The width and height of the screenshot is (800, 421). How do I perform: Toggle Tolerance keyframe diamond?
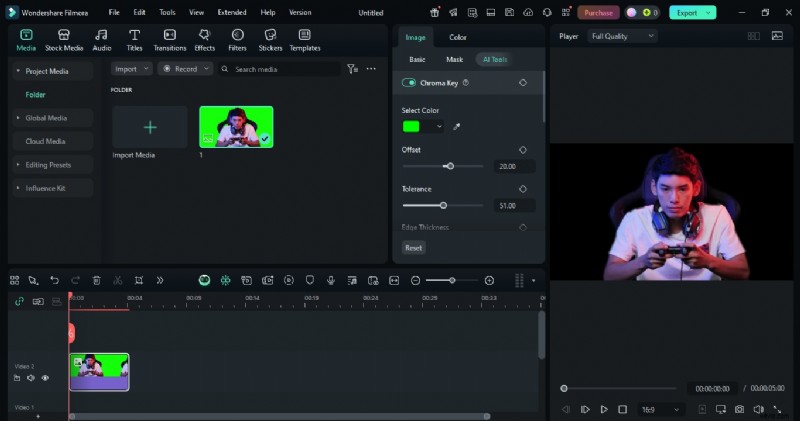pyautogui.click(x=523, y=189)
